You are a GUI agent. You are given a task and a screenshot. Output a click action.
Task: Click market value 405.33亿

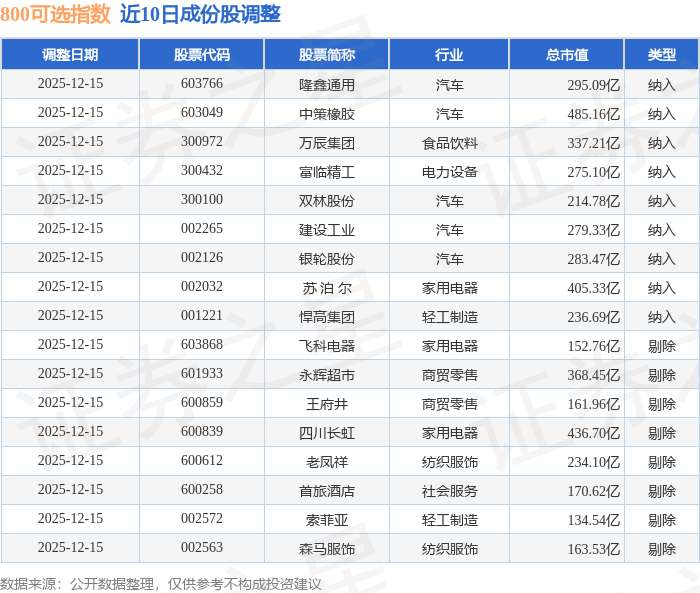594,288
